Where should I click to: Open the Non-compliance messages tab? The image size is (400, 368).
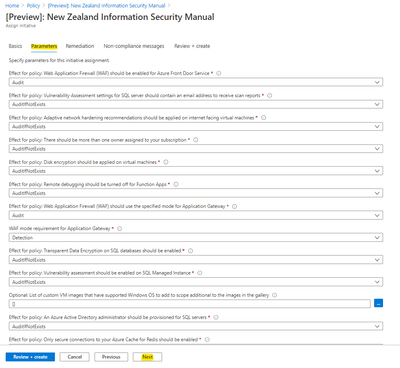coord(134,46)
